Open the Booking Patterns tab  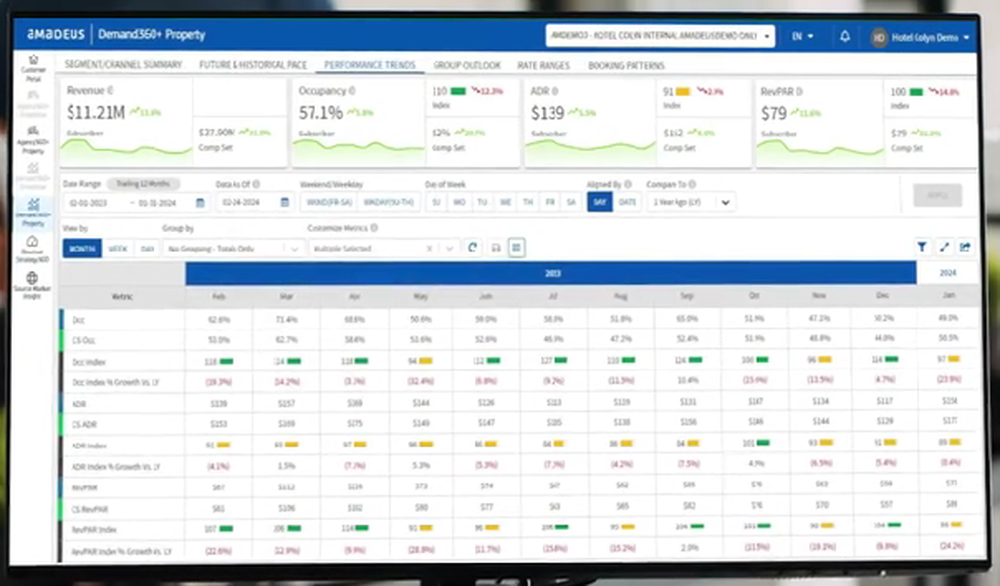click(x=626, y=66)
